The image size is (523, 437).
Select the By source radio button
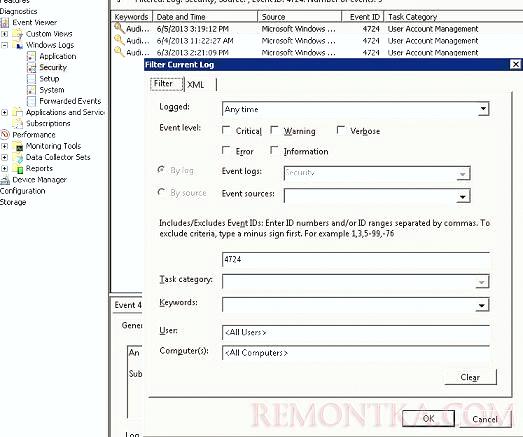pos(161,192)
